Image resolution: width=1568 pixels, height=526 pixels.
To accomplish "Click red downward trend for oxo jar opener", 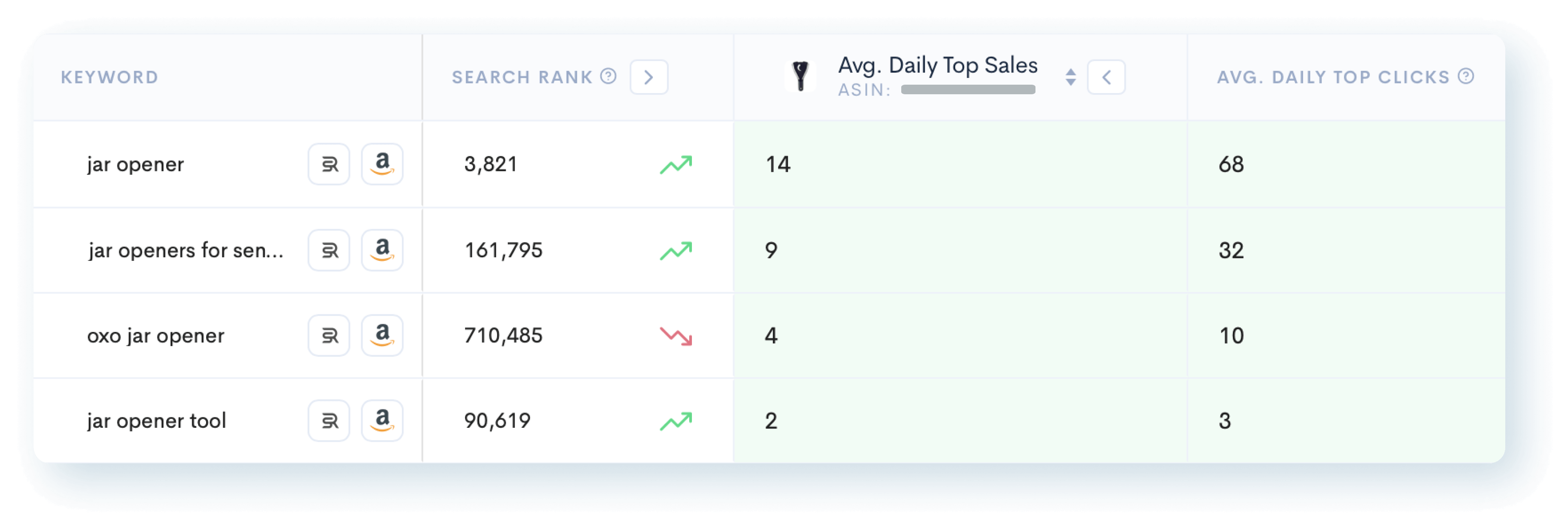I will [x=676, y=335].
